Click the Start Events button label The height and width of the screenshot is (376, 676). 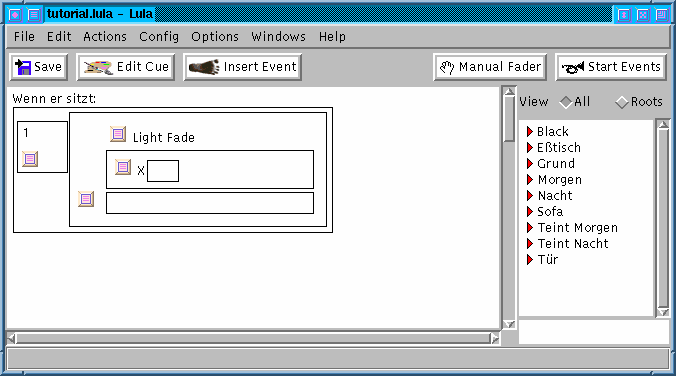click(x=624, y=67)
